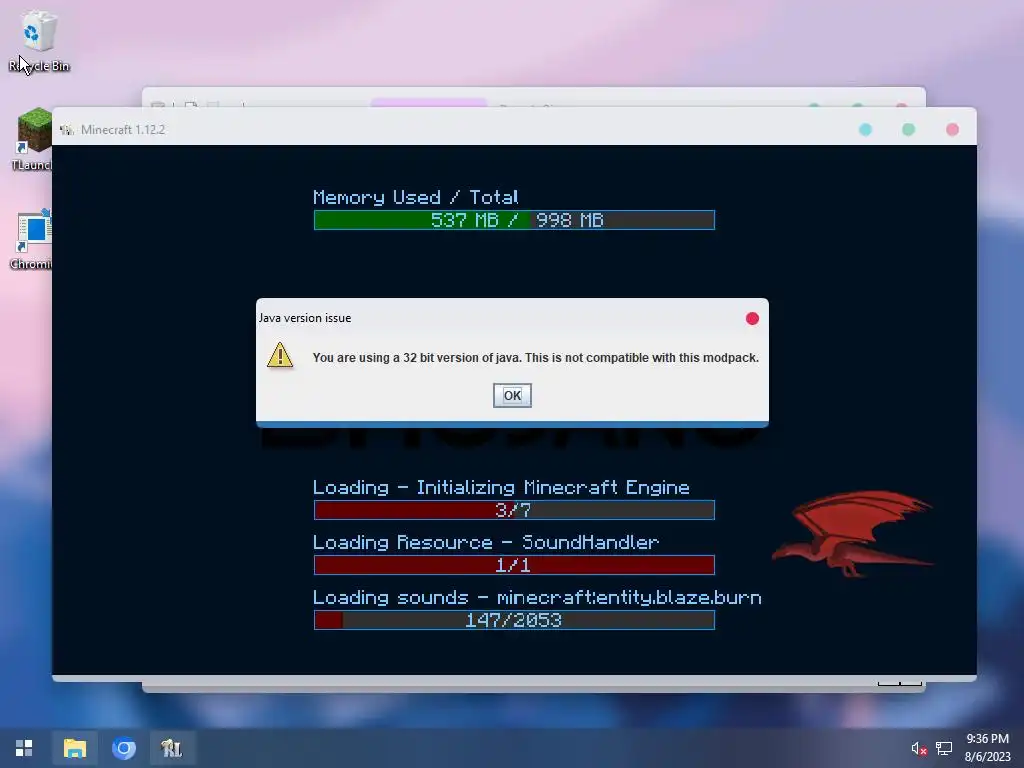Click the red dragon logo

click(852, 534)
